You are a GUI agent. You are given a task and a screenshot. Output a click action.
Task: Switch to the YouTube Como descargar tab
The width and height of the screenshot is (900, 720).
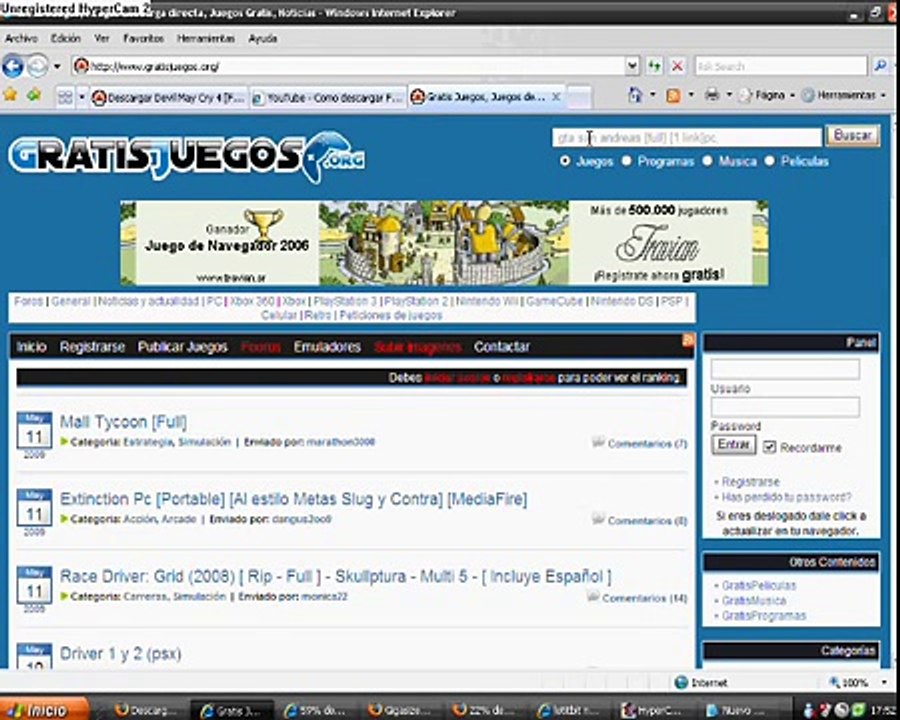point(328,98)
